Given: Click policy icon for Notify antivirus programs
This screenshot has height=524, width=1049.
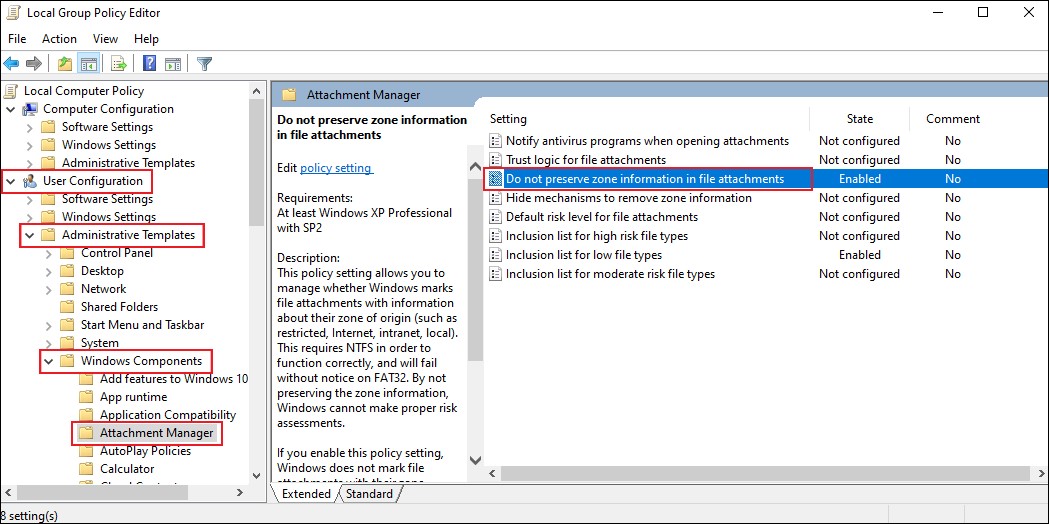Looking at the screenshot, I should pyautogui.click(x=496, y=141).
